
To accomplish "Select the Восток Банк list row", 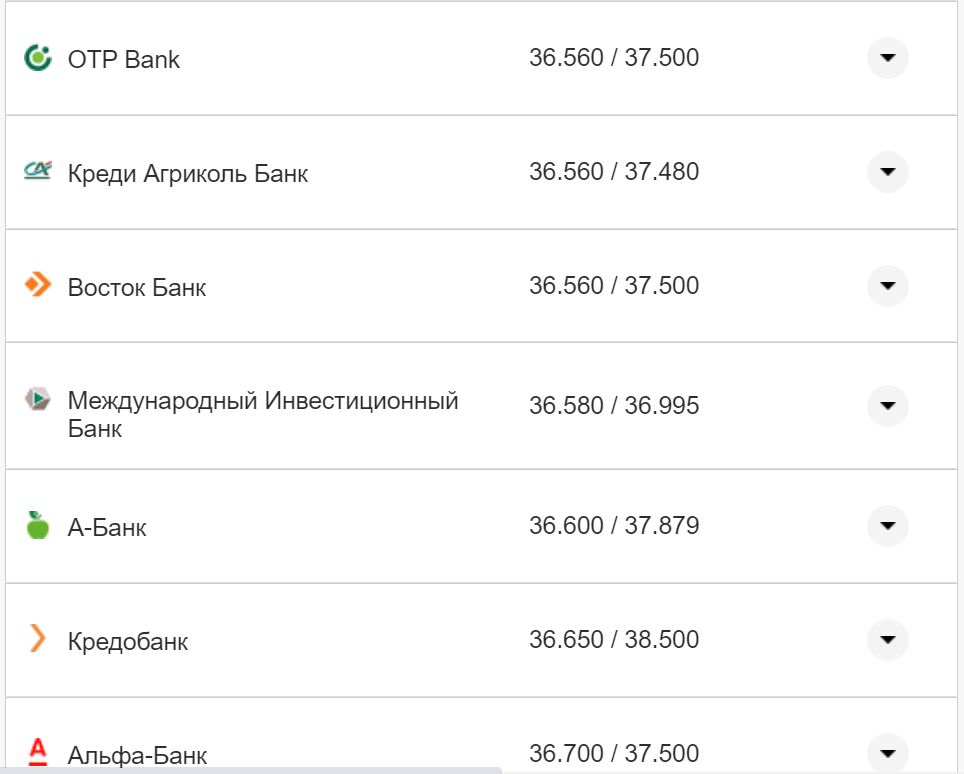I will pyautogui.click(x=480, y=286).
